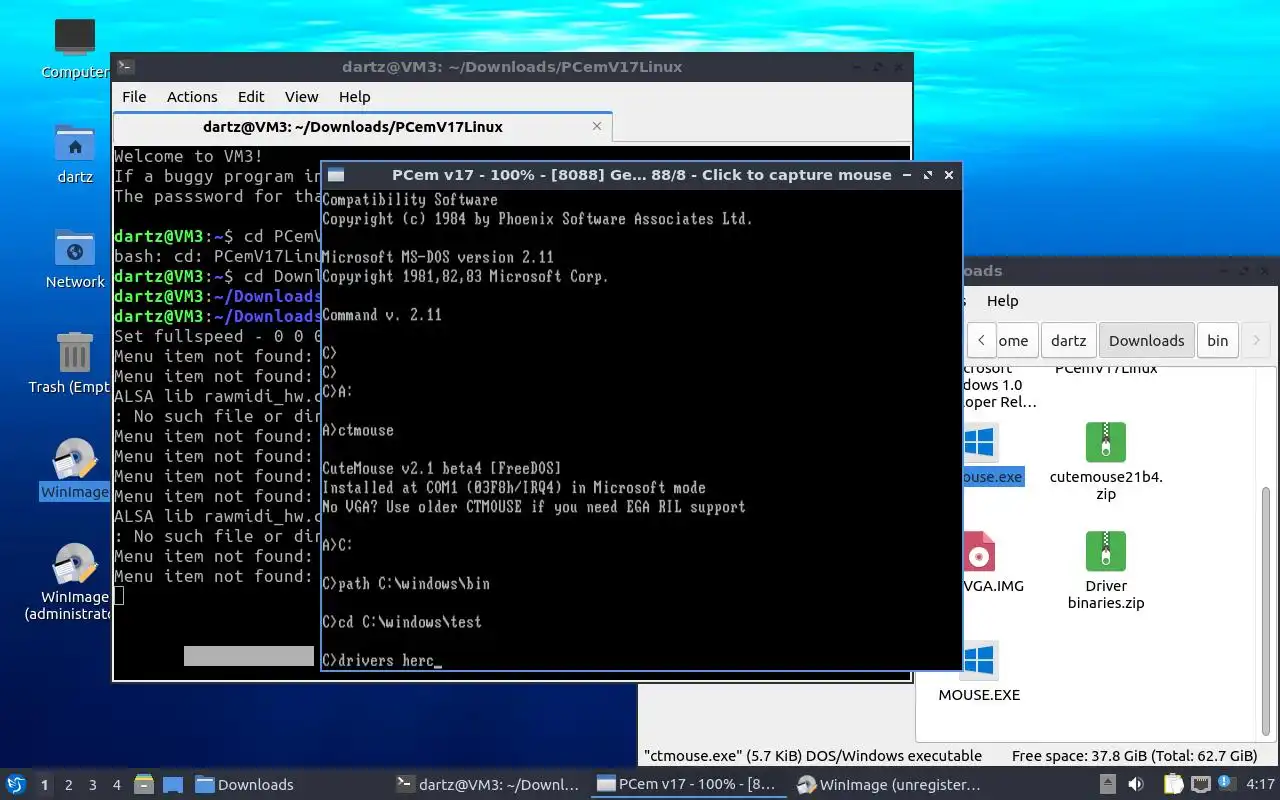Select the WinImage desktop shortcut

tap(75, 458)
